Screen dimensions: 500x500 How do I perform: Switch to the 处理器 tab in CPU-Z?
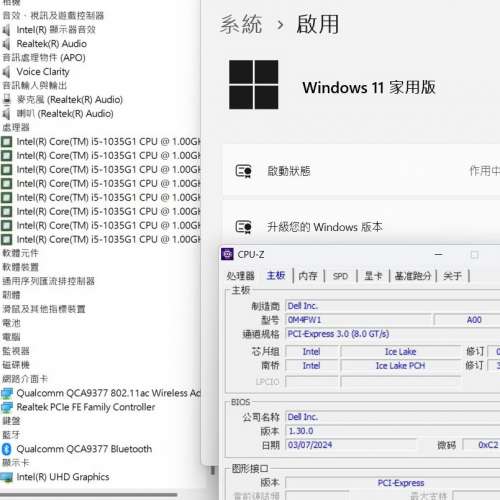pyautogui.click(x=240, y=276)
